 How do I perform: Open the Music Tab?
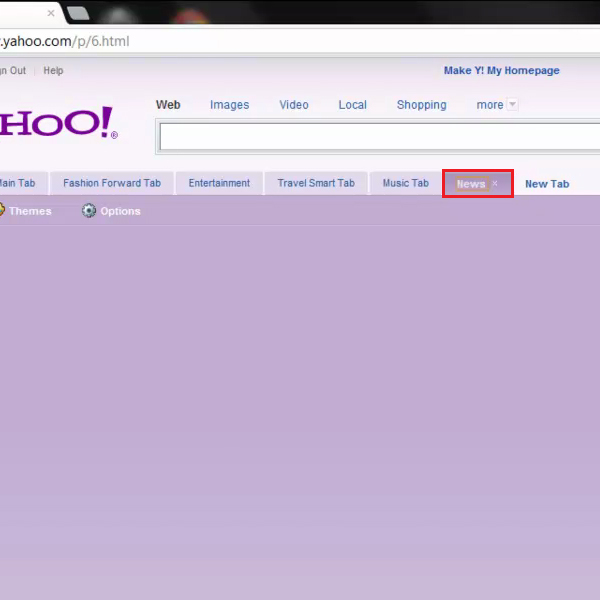pos(406,183)
